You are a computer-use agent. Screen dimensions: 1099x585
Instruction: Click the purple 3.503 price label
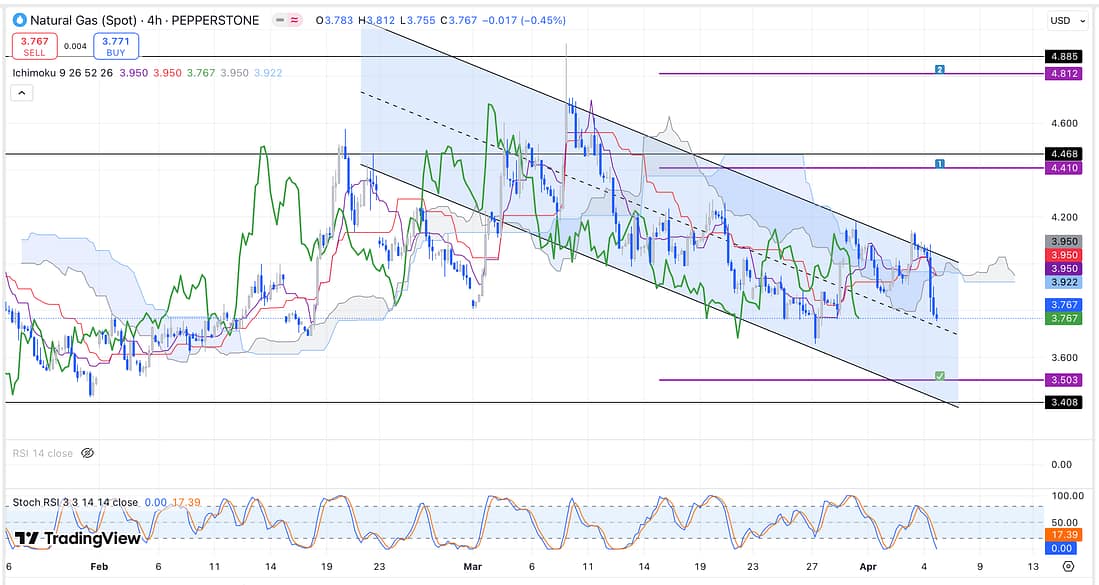pos(1061,380)
